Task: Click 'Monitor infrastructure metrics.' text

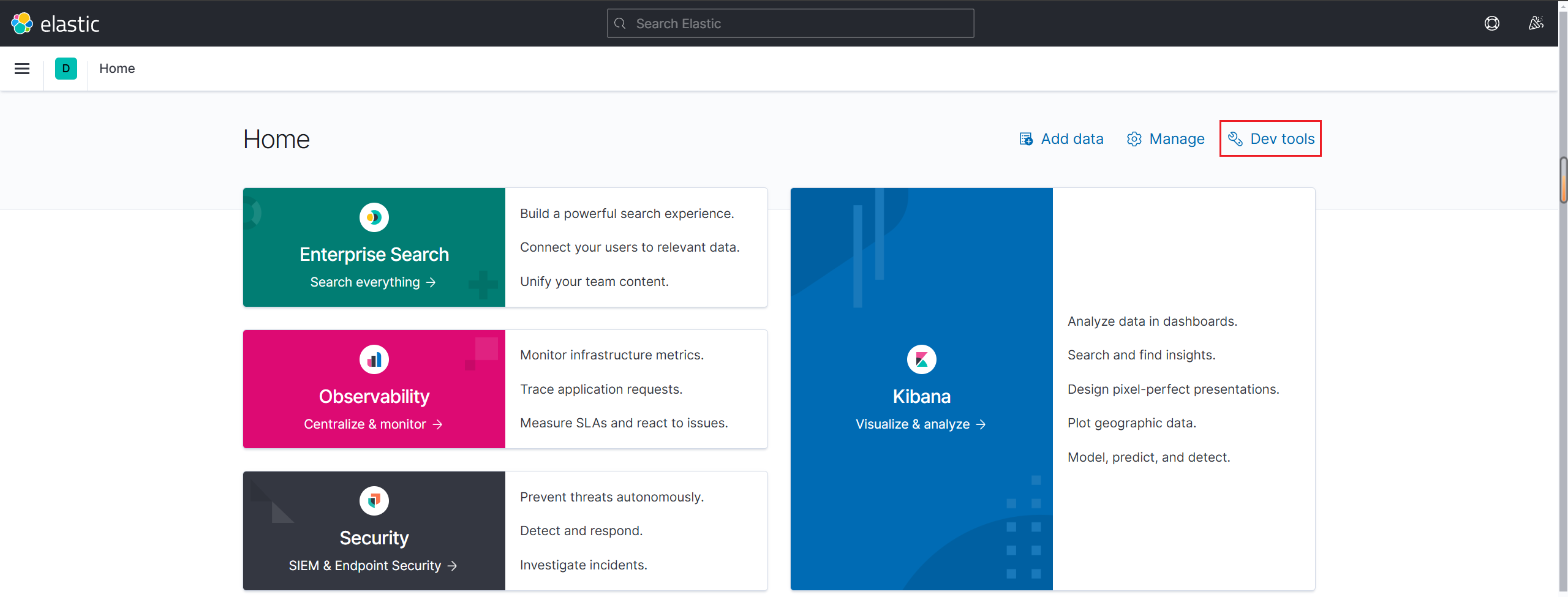Action: (612, 355)
